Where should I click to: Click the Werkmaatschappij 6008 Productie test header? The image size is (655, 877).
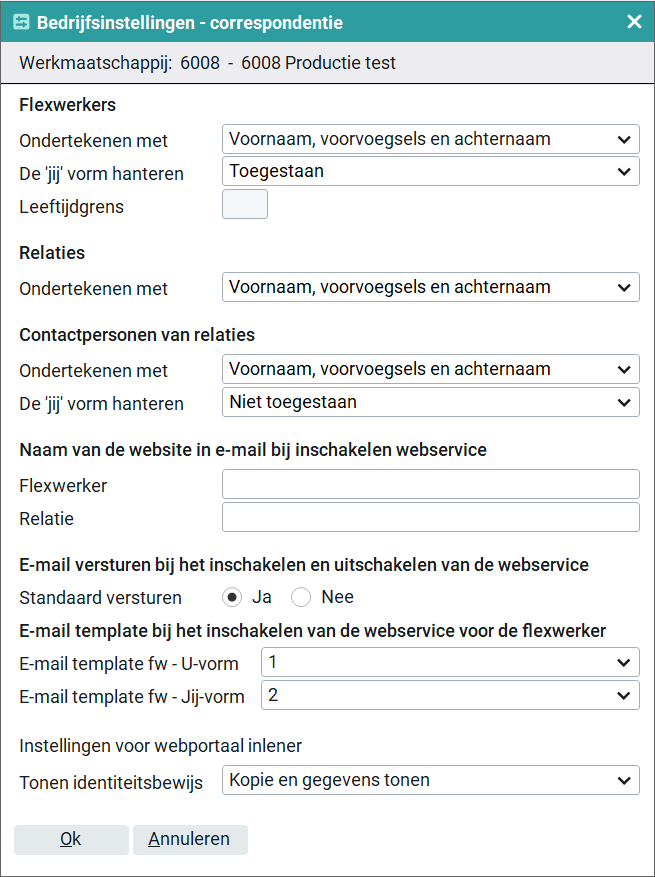point(208,63)
